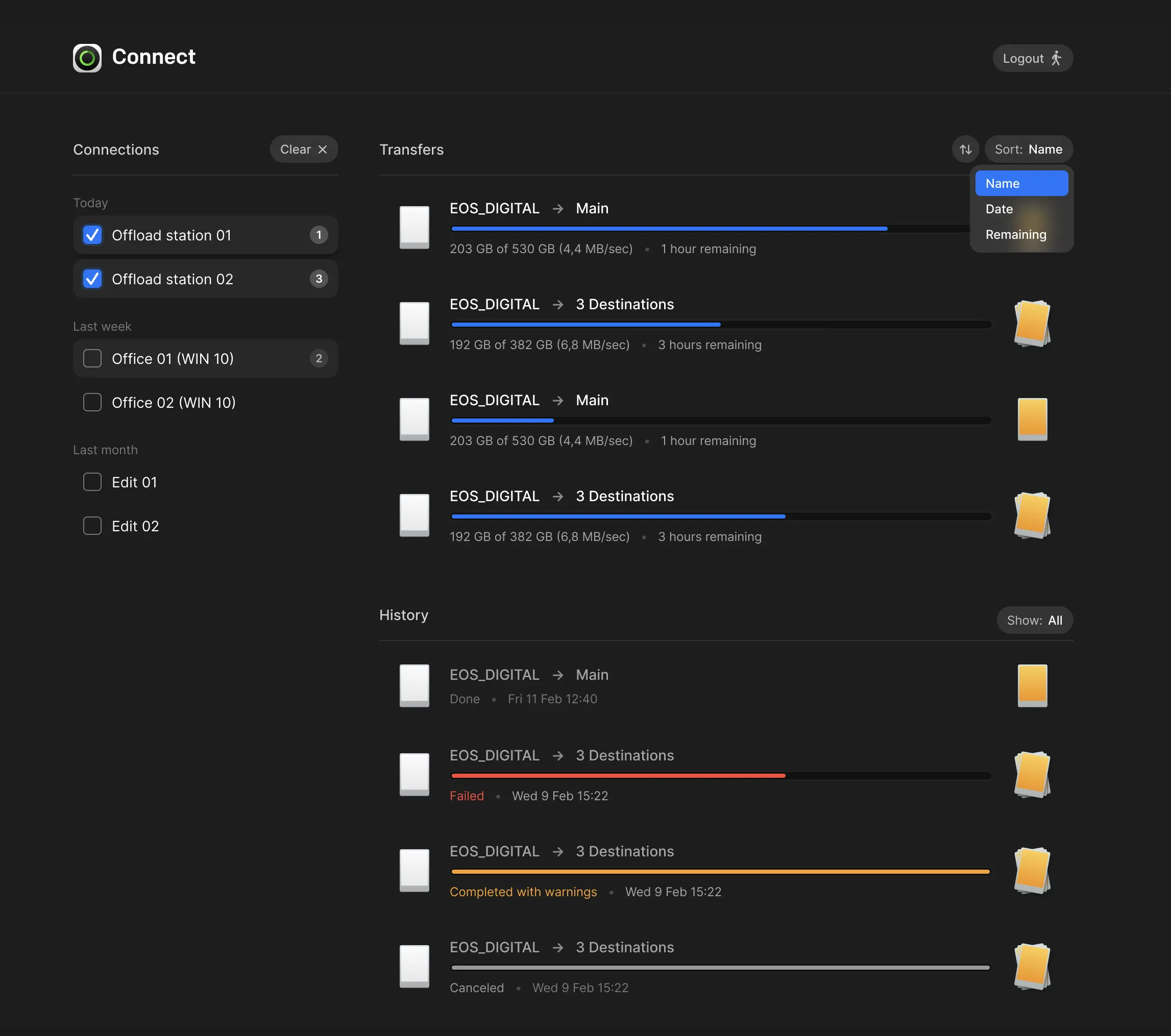This screenshot has width=1171, height=1036.
Task: Click destination folders icon of Failed history item
Action: [1032, 774]
